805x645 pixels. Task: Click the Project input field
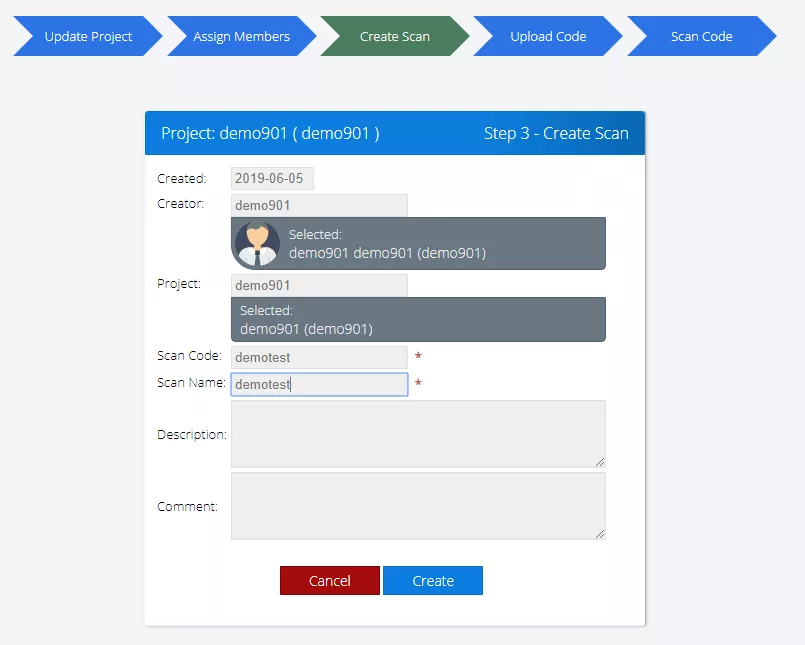pos(319,285)
